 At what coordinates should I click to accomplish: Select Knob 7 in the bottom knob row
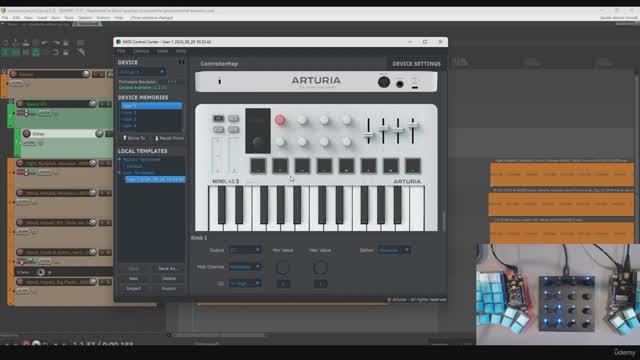(x=324, y=142)
